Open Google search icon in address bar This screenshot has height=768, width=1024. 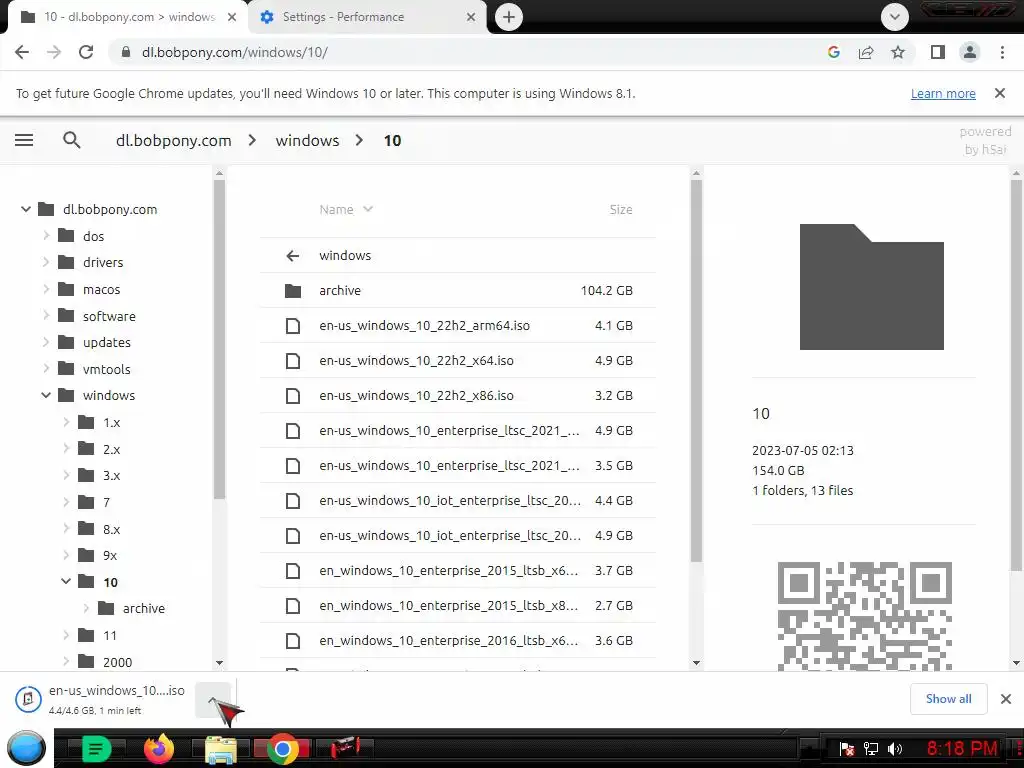click(x=833, y=52)
